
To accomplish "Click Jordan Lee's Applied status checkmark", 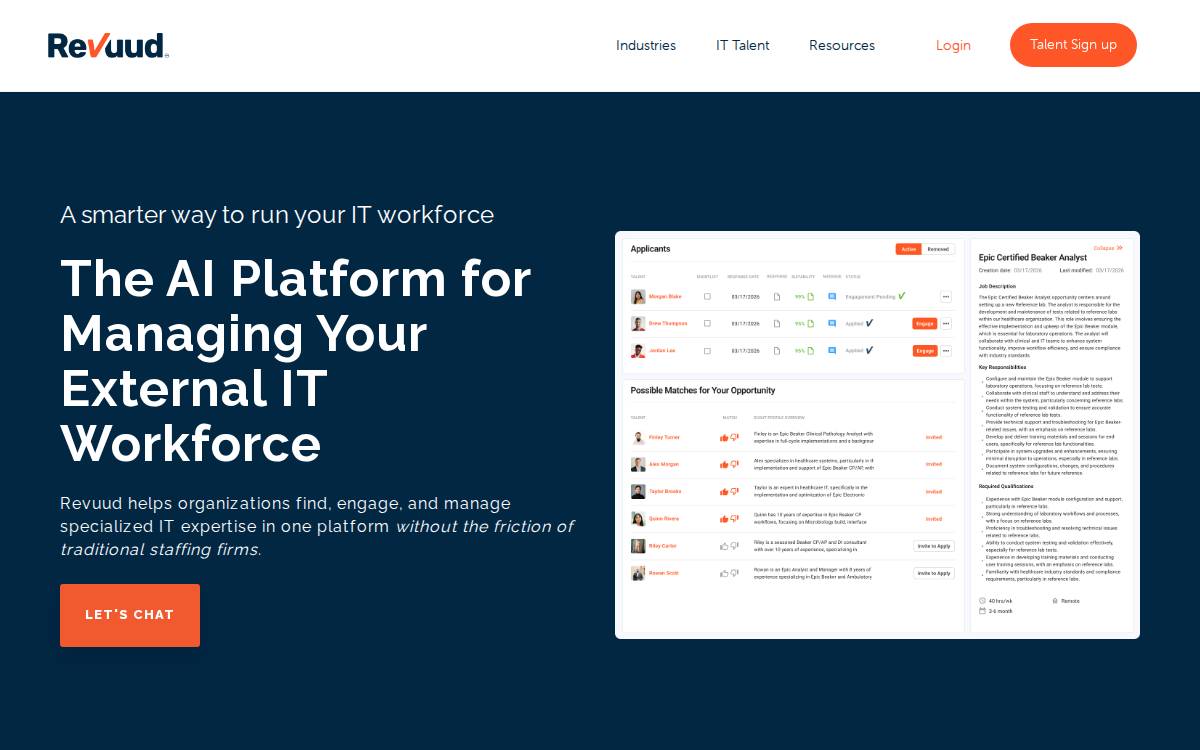I will [x=869, y=350].
